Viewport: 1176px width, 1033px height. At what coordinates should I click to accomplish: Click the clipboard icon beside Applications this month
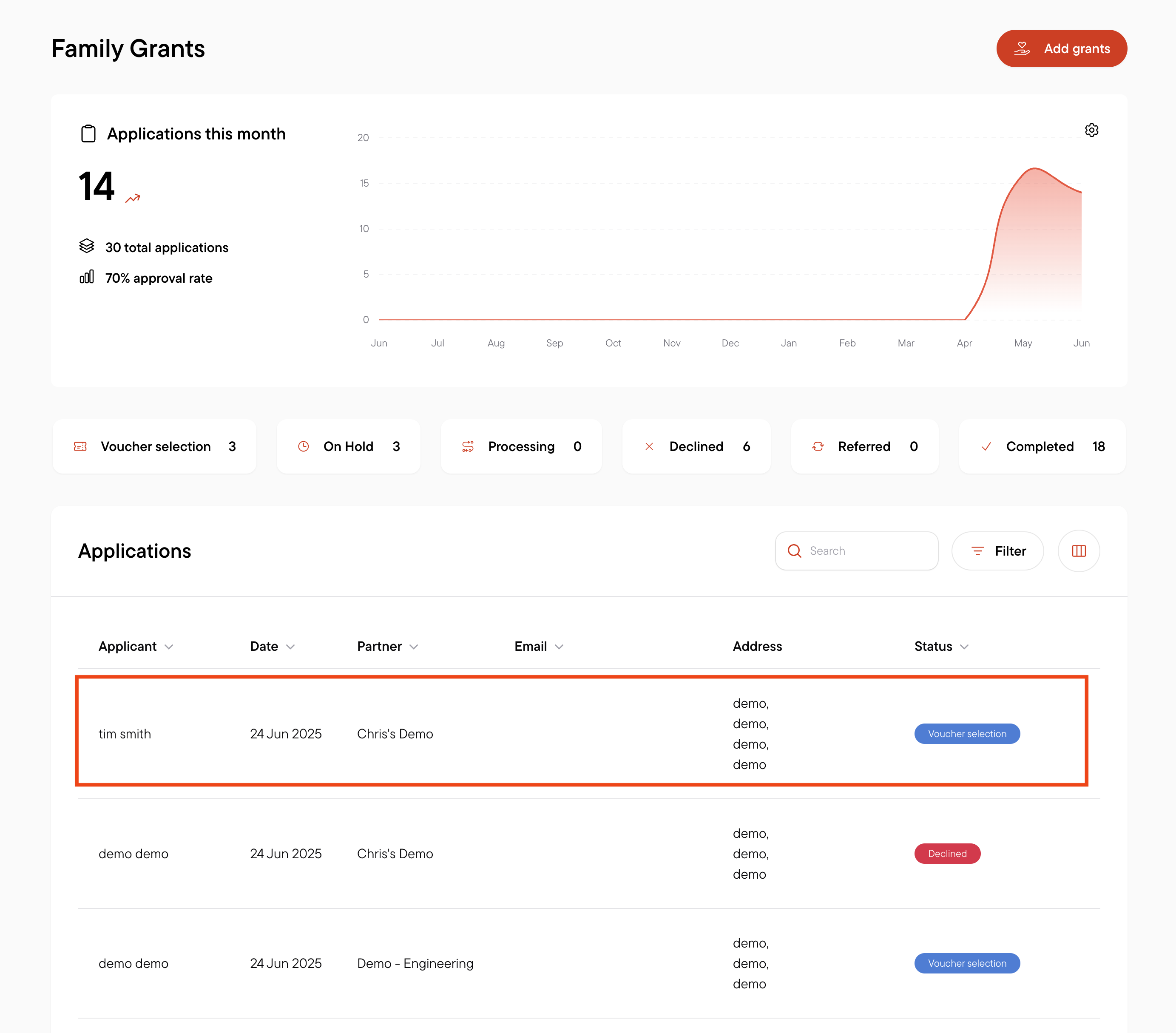[88, 133]
